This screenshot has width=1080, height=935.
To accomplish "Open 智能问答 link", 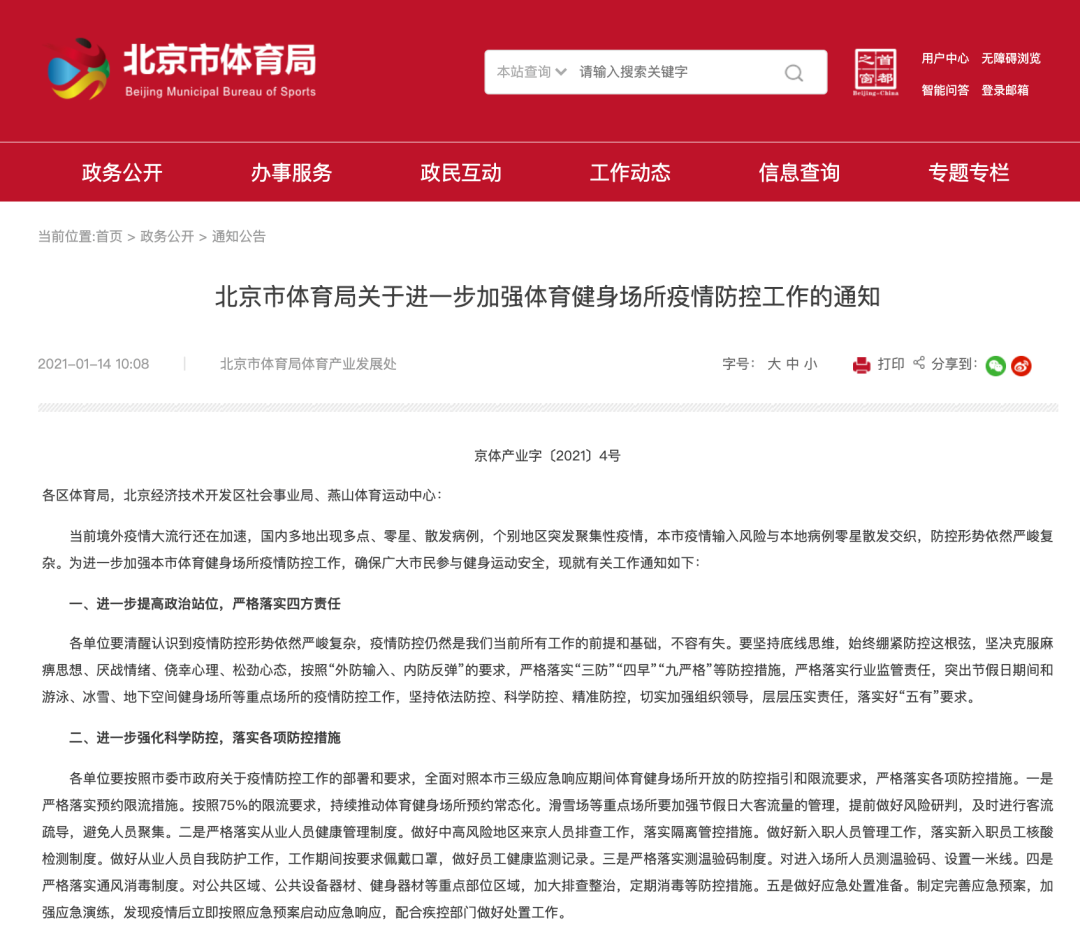I will pyautogui.click(x=945, y=90).
